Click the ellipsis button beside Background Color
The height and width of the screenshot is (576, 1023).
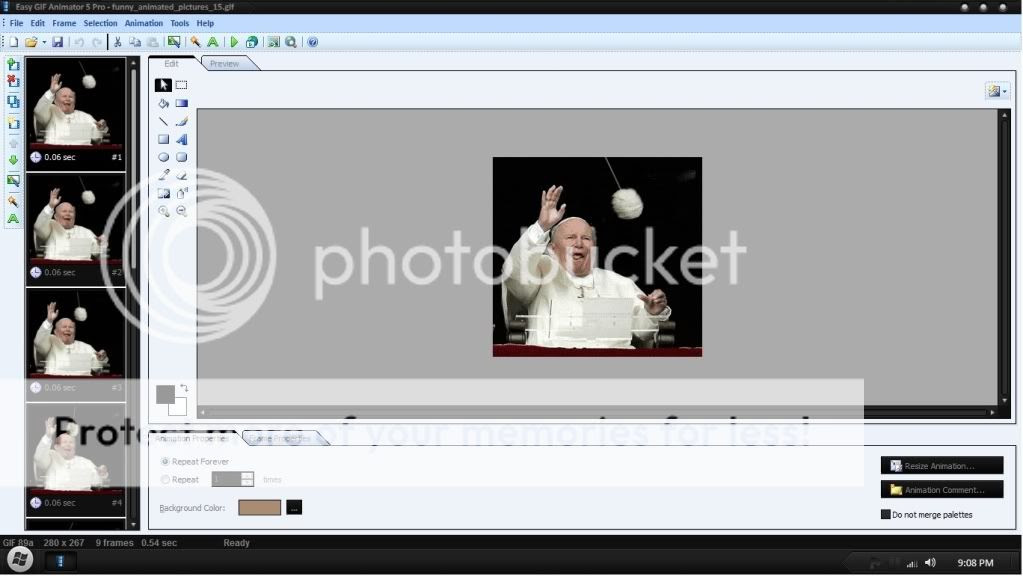coord(294,508)
